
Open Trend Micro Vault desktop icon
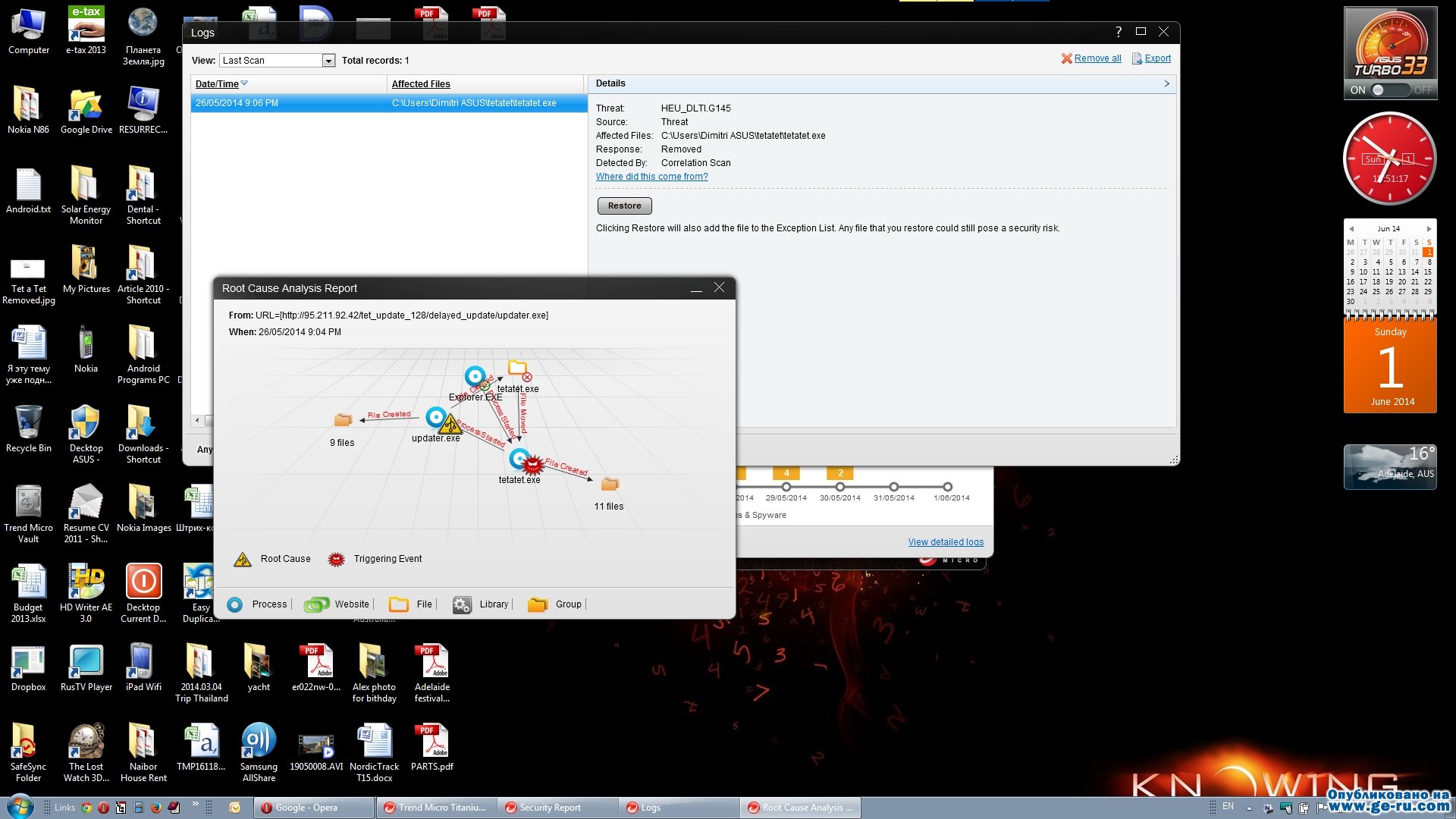tap(28, 514)
